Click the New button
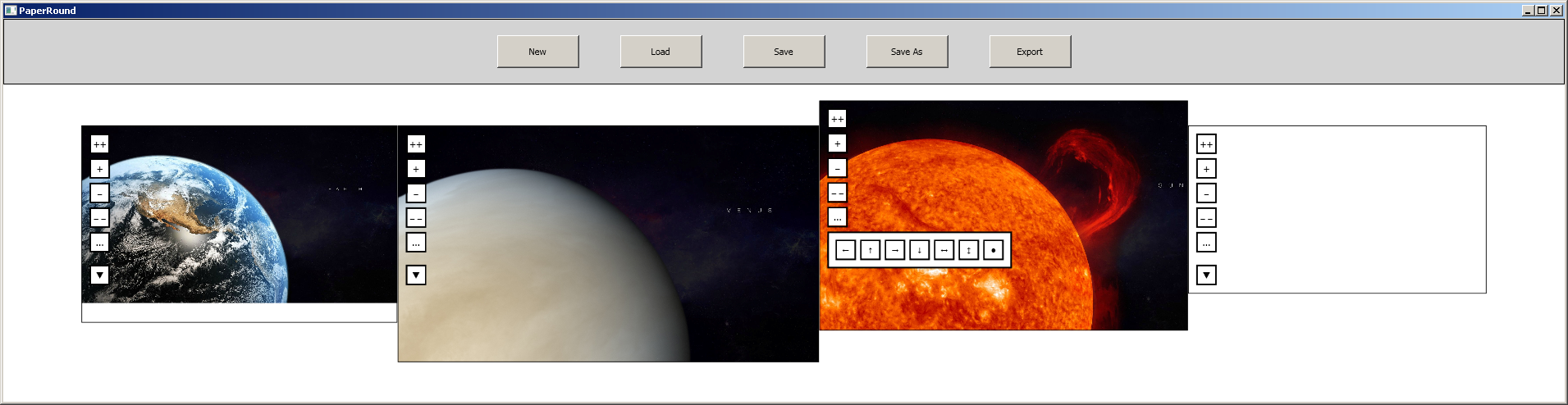The height and width of the screenshot is (405, 1568). [537, 52]
